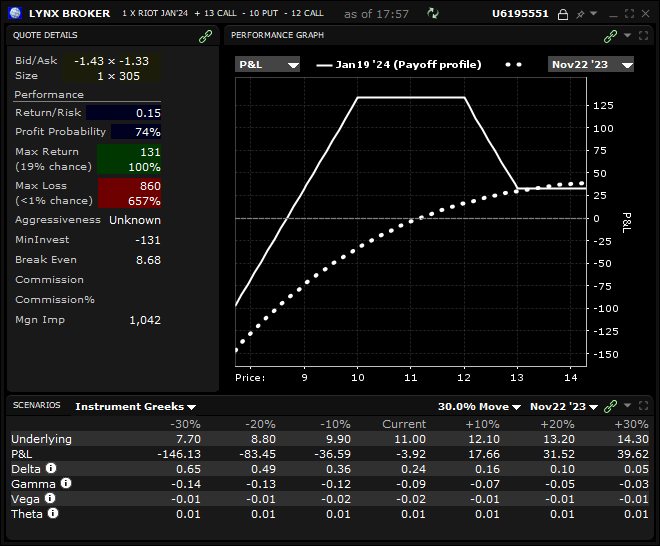Click the Vega info icon

coord(48,498)
